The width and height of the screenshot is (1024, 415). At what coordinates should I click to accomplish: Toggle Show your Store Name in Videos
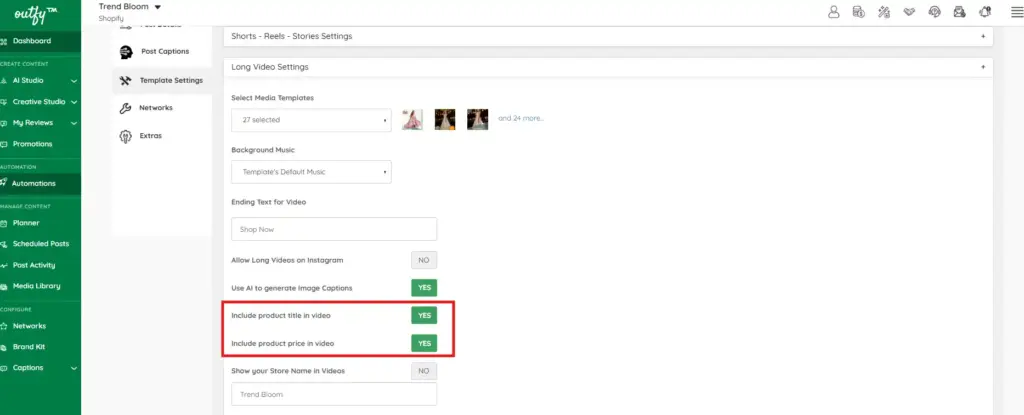pyautogui.click(x=424, y=371)
